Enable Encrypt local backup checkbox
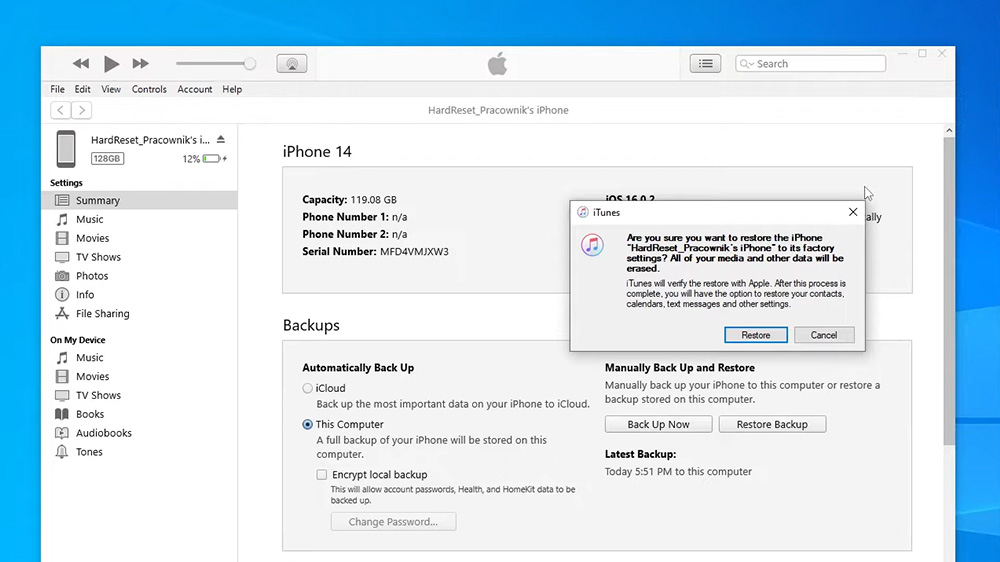The width and height of the screenshot is (1000, 562). pyautogui.click(x=321, y=475)
